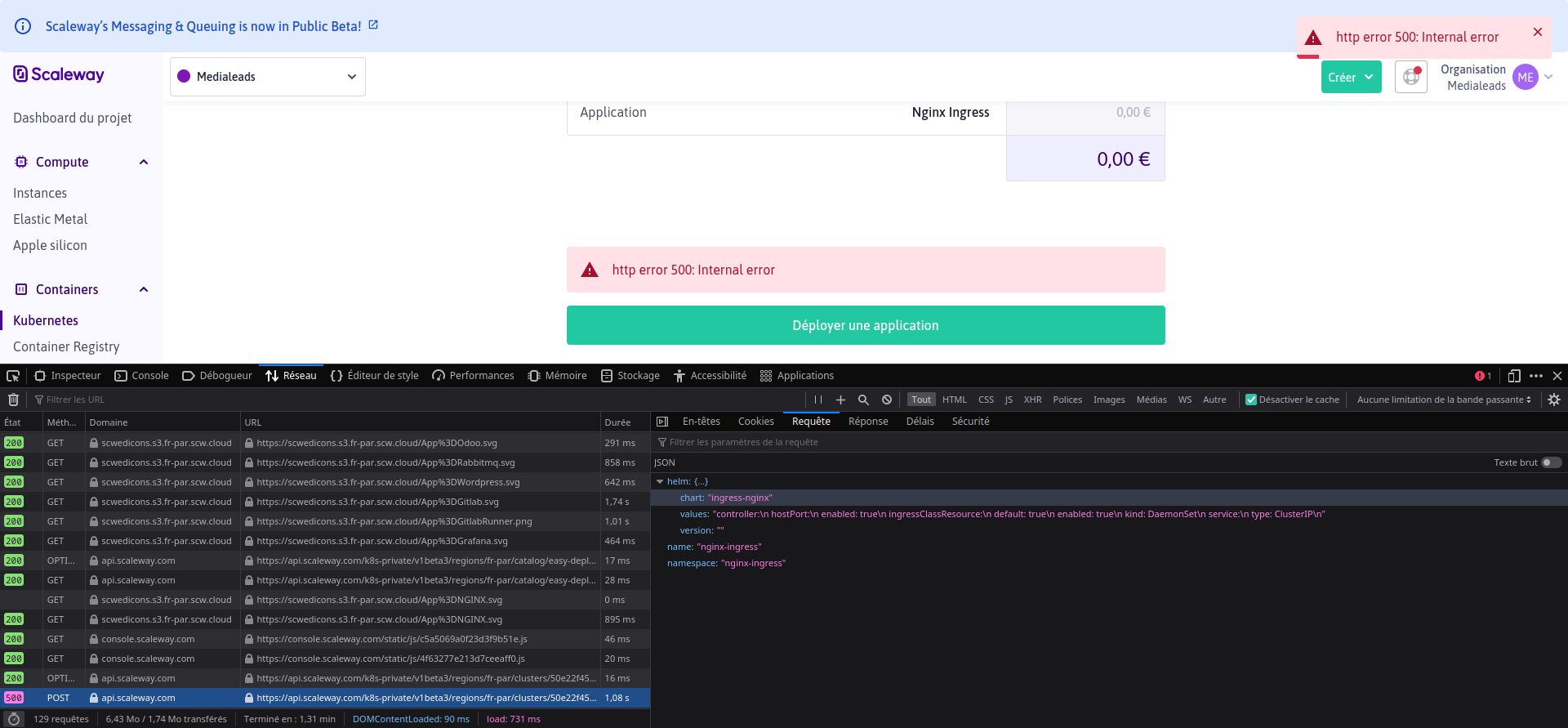Activate the devtools element picker icon
The width and height of the screenshot is (1568, 728).
click(x=13, y=376)
